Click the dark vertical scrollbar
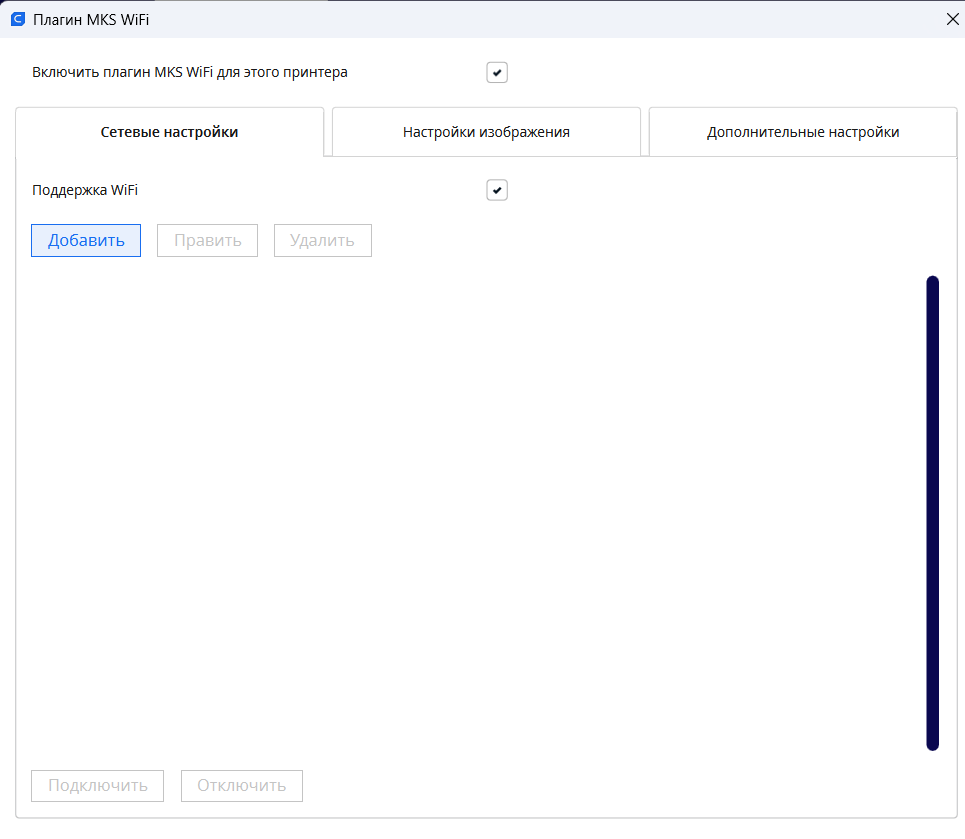 [932, 513]
